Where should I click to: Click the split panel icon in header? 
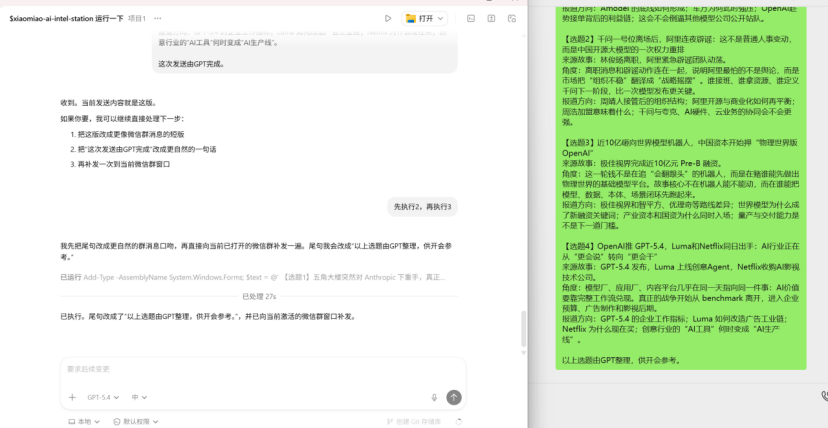click(490, 18)
